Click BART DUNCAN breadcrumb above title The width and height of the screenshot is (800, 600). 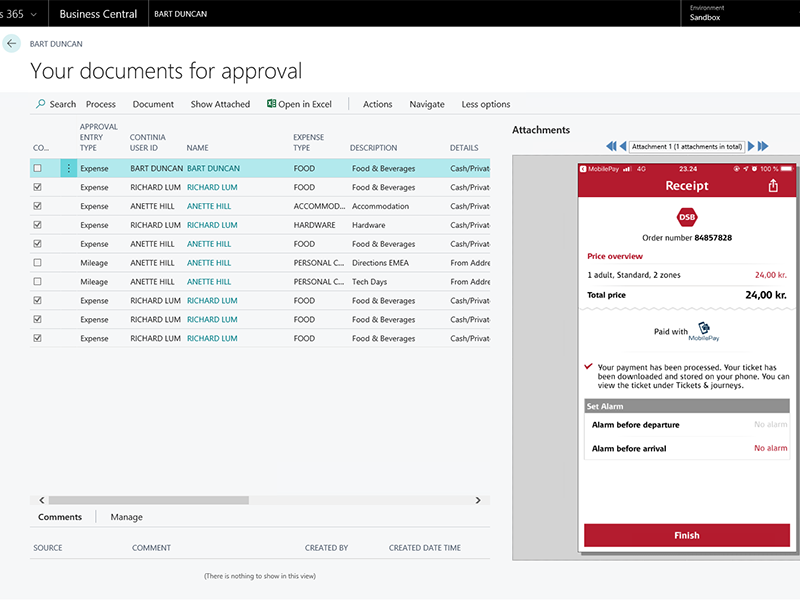tap(56, 44)
